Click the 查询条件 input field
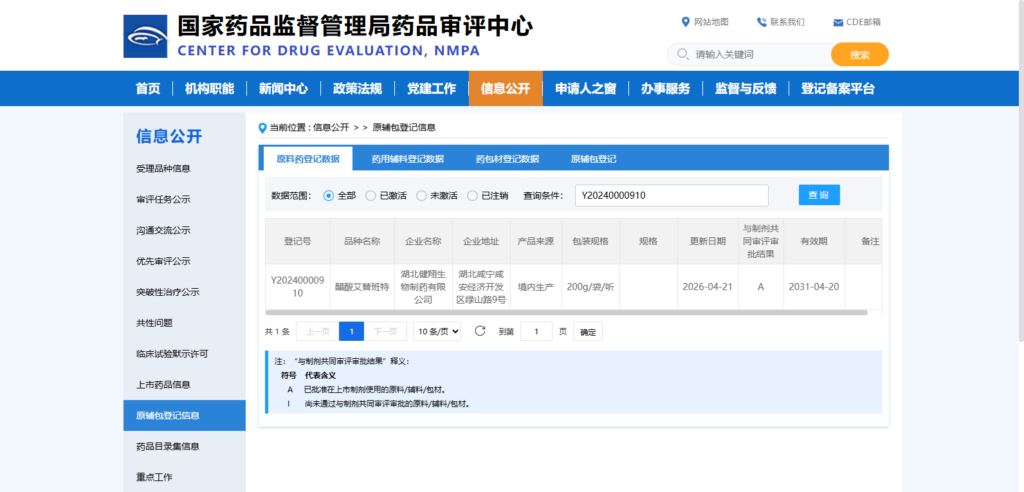This screenshot has width=1024, height=492. tap(670, 195)
